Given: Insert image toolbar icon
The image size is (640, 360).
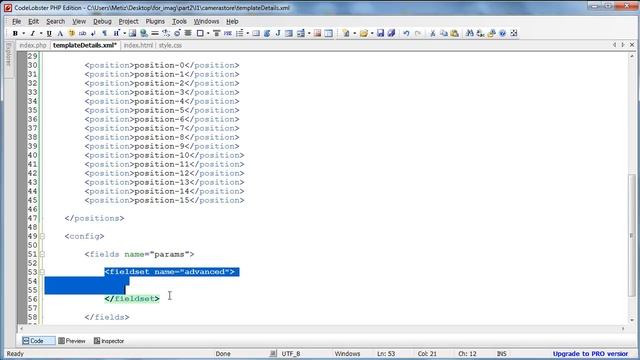Looking at the screenshot, I should [132, 33].
